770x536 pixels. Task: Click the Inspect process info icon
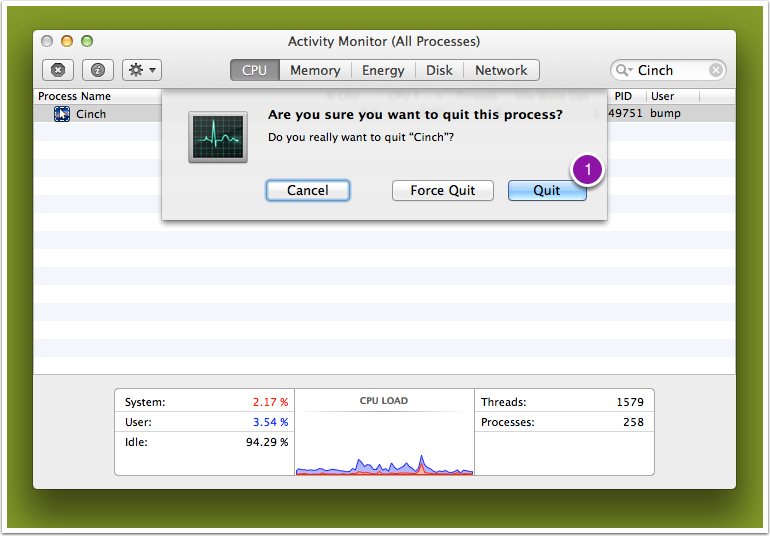tap(97, 70)
